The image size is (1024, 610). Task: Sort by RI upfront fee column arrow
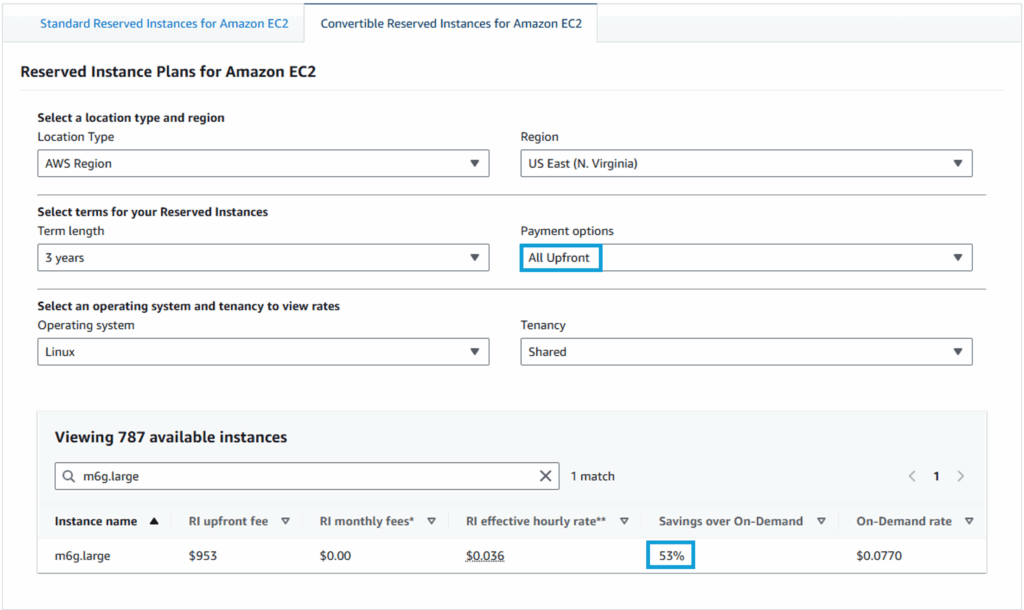click(x=285, y=521)
